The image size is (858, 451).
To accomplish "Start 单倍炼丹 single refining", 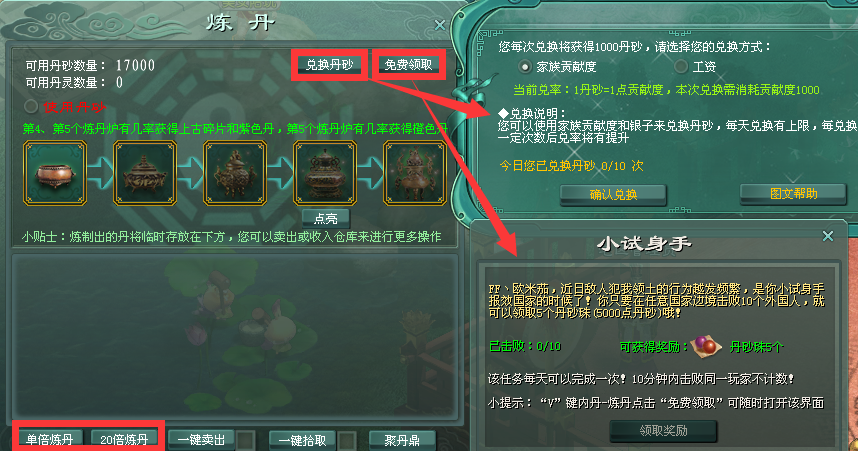I will pyautogui.click(x=50, y=439).
